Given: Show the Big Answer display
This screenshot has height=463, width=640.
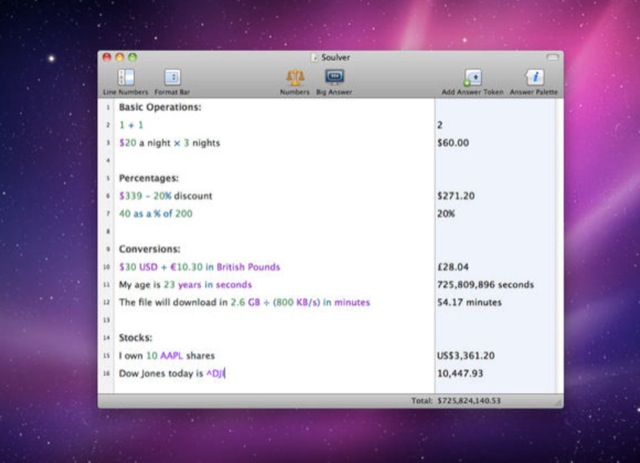Looking at the screenshot, I should [x=334, y=82].
